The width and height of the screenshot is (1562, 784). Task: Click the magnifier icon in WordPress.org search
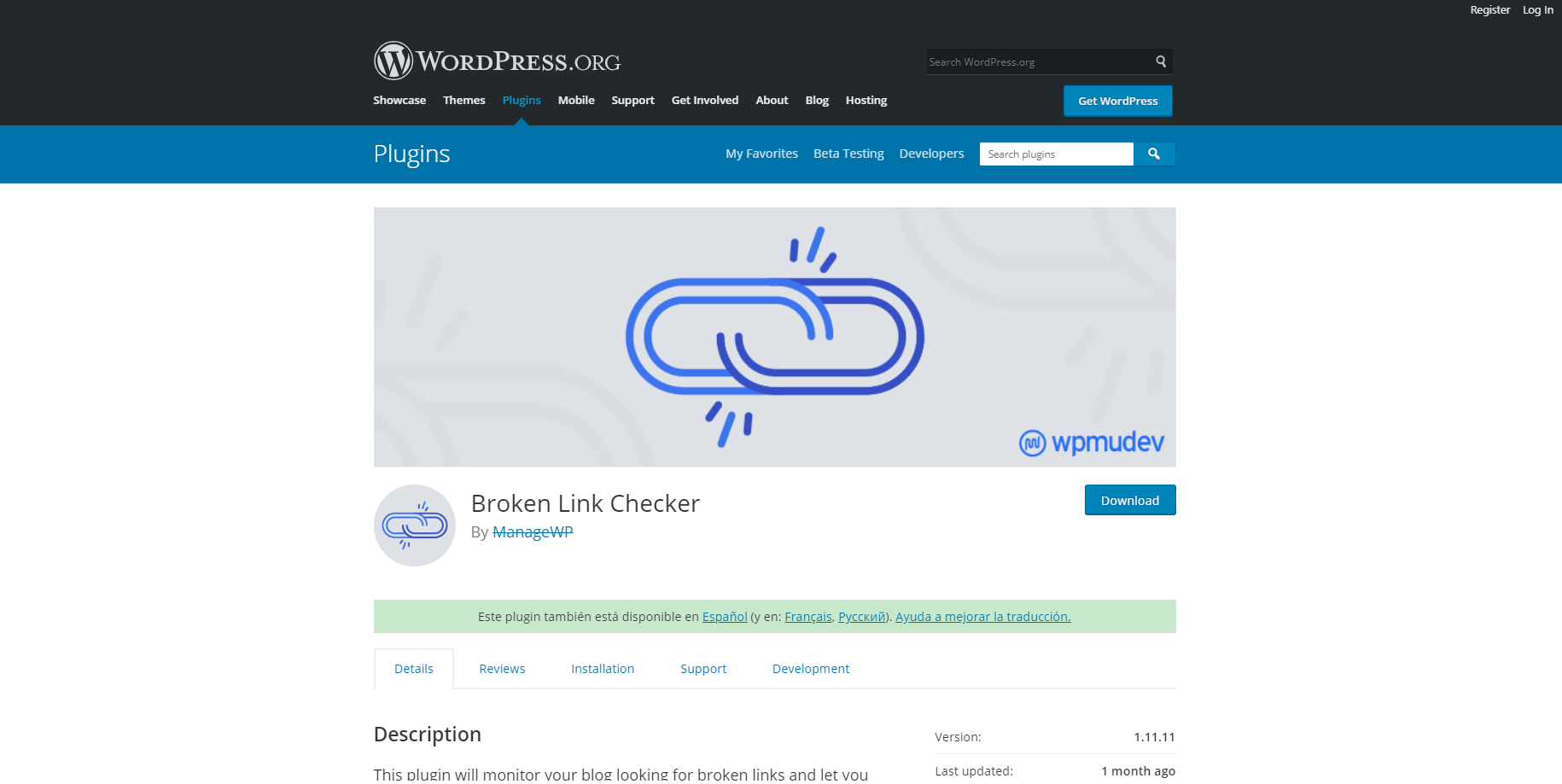[x=1161, y=61]
